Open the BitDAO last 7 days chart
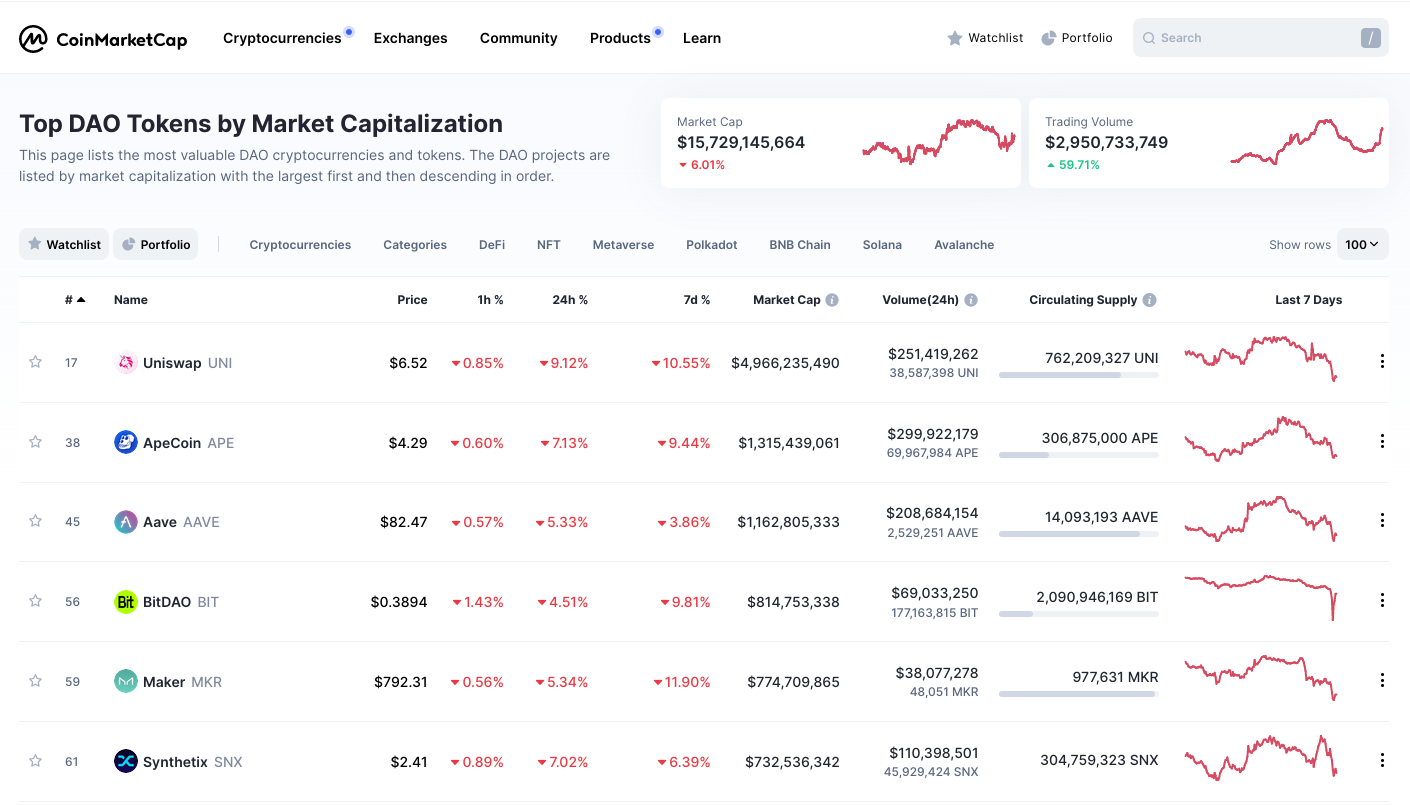The width and height of the screenshot is (1410, 805). click(x=1261, y=597)
